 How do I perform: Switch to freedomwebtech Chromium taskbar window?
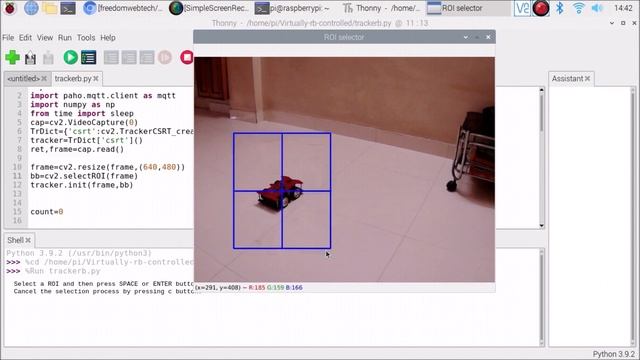tap(122, 8)
